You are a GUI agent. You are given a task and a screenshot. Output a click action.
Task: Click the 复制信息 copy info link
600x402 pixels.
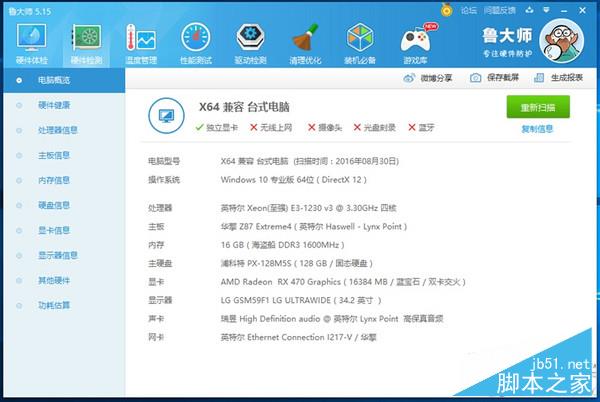pyautogui.click(x=537, y=129)
